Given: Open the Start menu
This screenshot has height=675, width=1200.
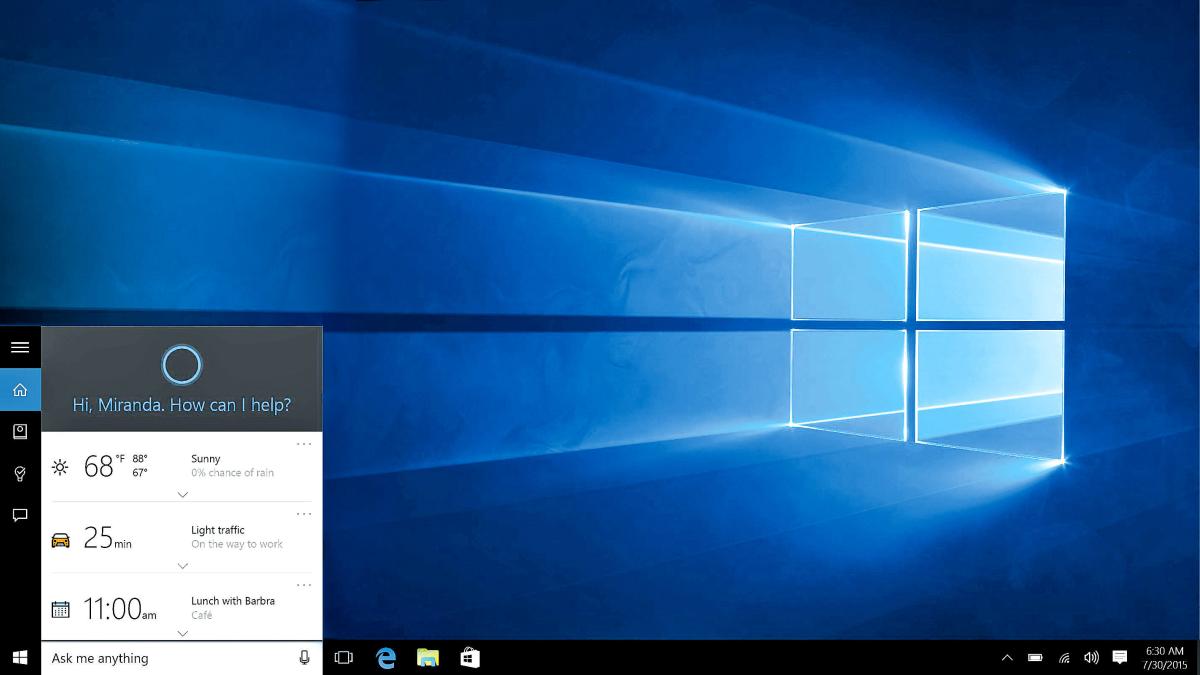Looking at the screenshot, I should click(20, 659).
